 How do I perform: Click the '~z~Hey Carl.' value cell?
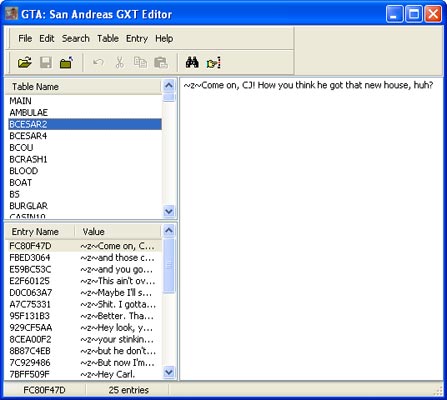108,374
